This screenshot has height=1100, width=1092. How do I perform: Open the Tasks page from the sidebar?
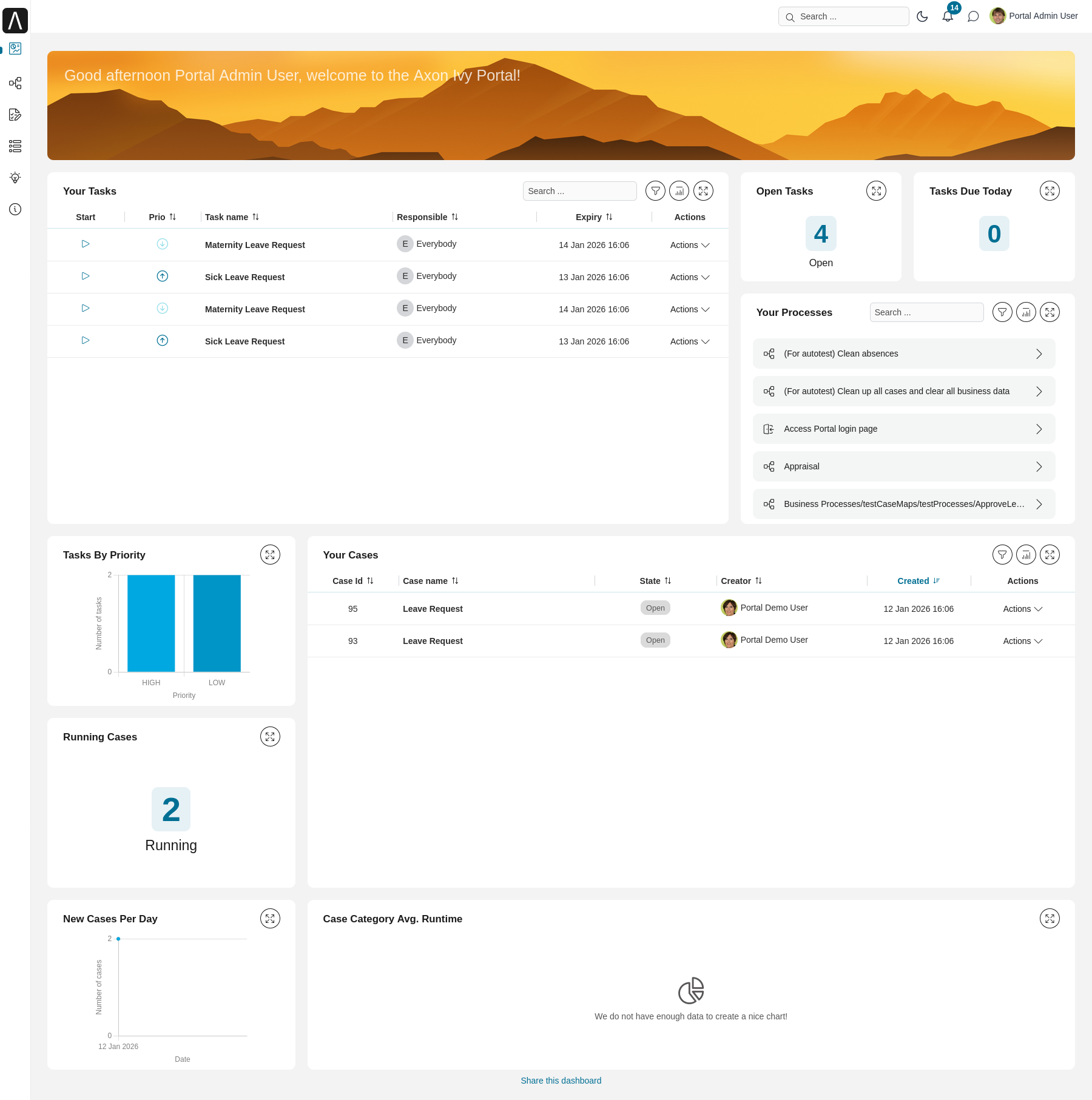coord(15,115)
